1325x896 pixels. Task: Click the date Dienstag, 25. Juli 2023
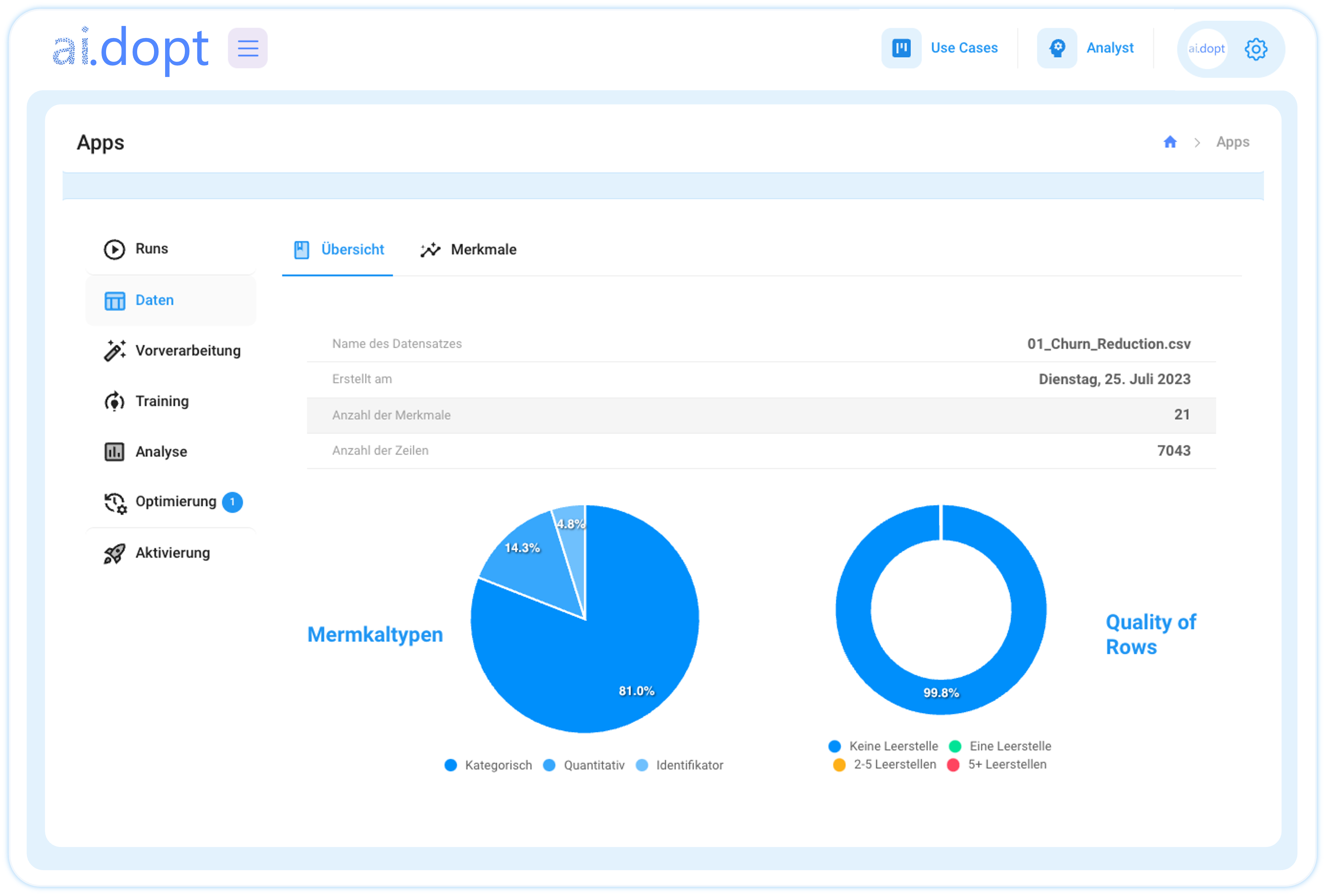point(1114,379)
